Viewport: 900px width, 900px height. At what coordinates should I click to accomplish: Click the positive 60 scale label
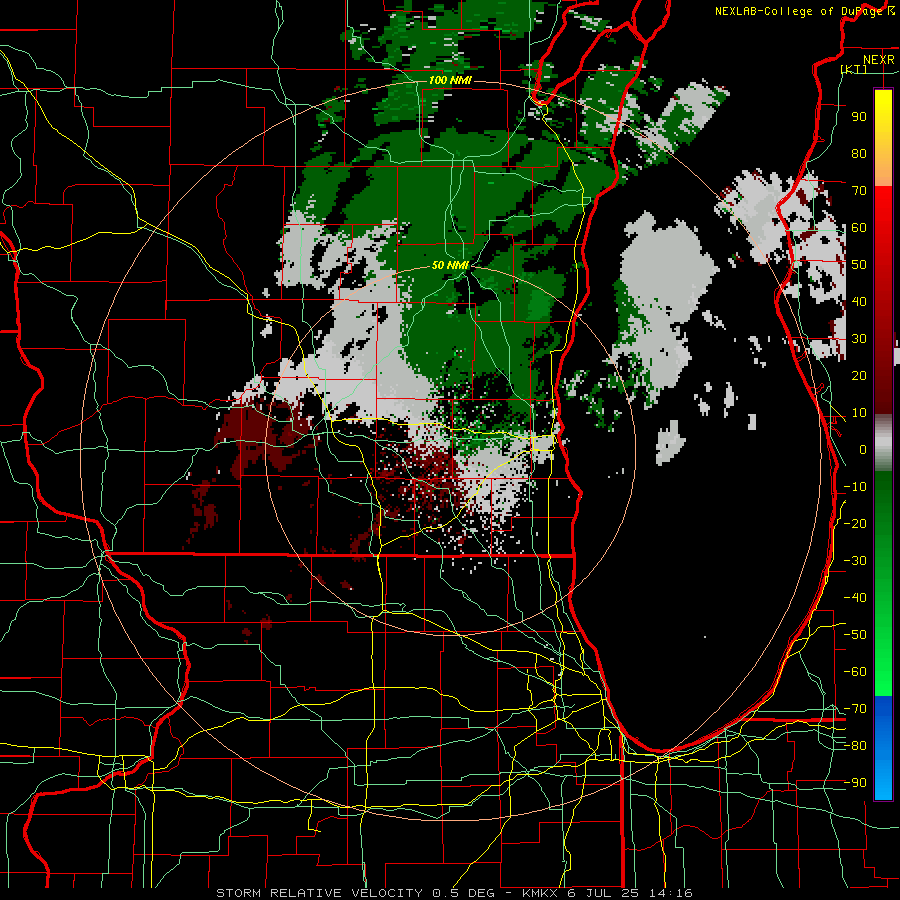pyautogui.click(x=859, y=227)
